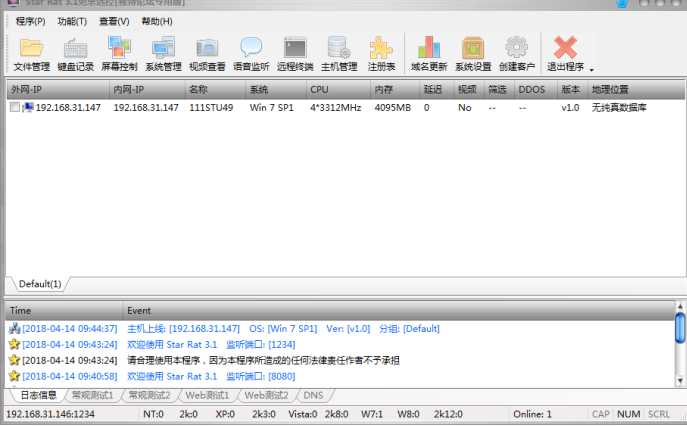The image size is (687, 426).
Task: Sort by the 延迟 column header
Action: [436, 90]
